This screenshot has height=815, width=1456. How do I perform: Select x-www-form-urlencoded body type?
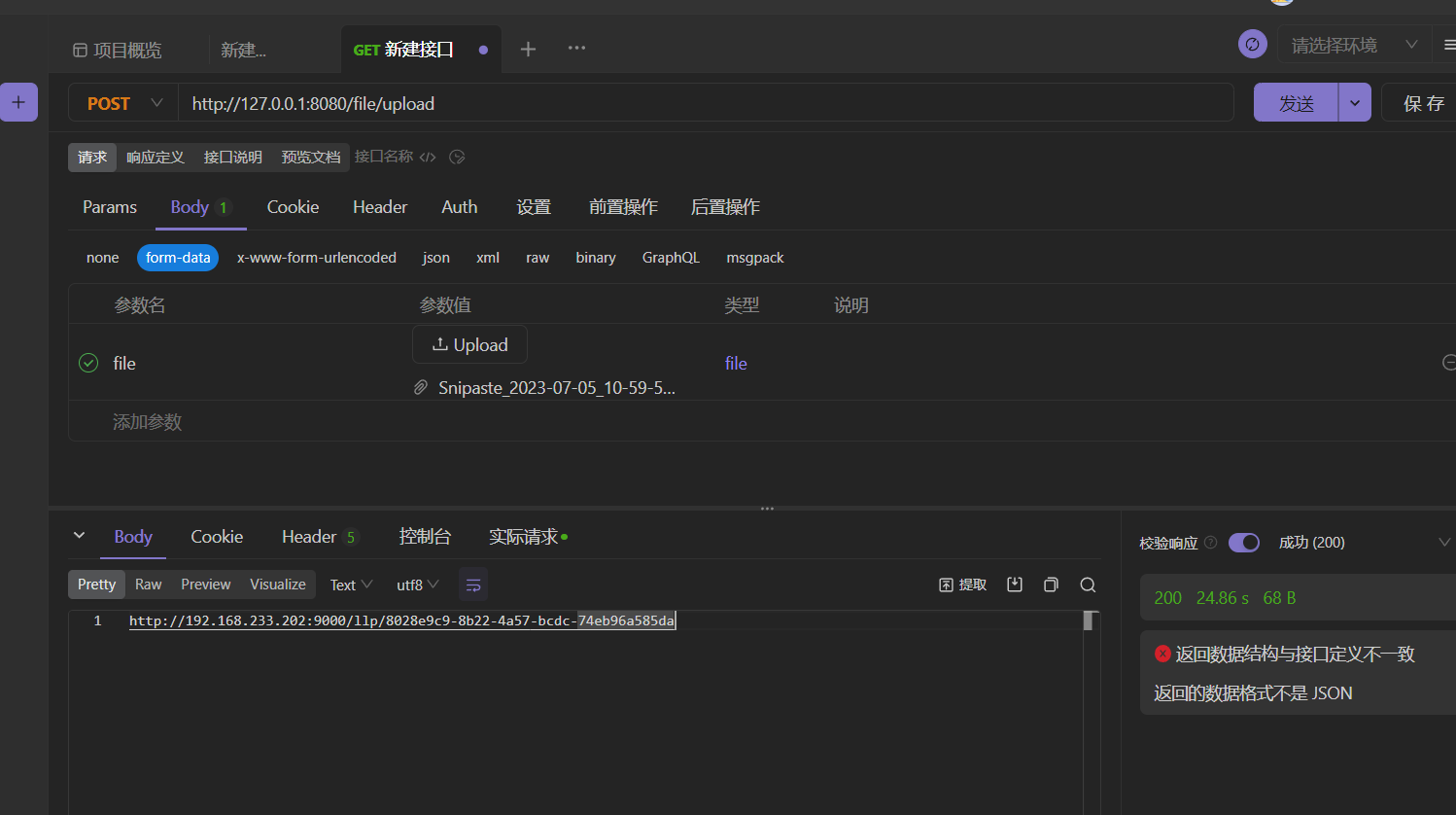tap(317, 258)
